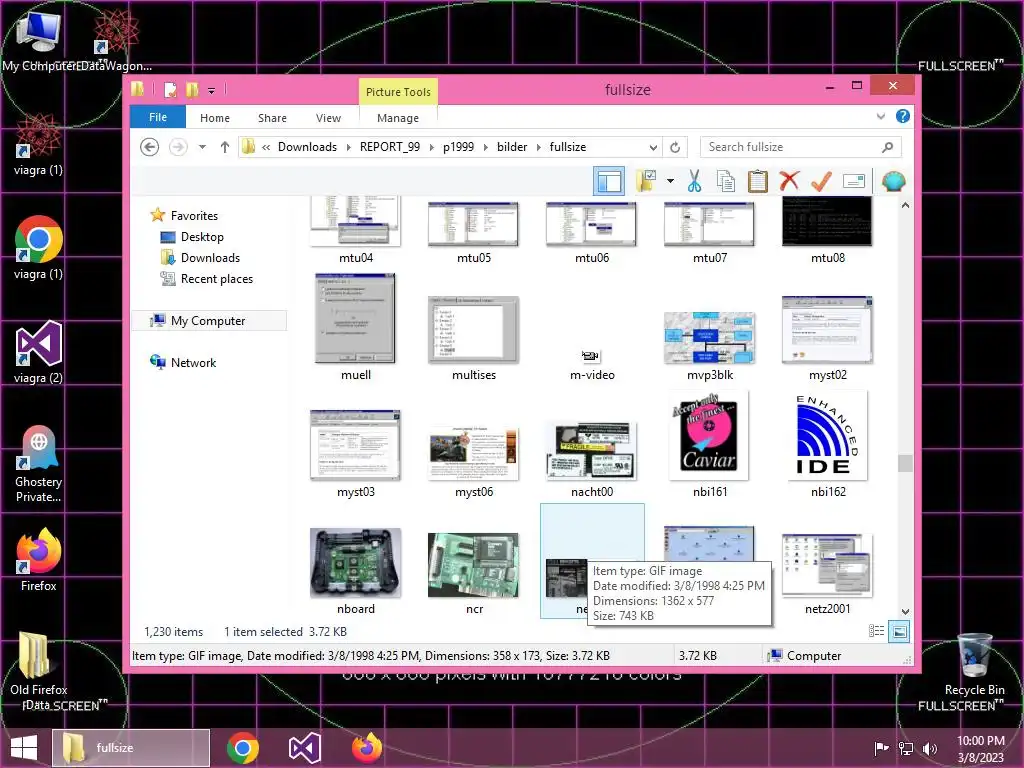The height and width of the screenshot is (768, 1024).
Task: Open the Manage tab under Picture Tools
Action: pyautogui.click(x=398, y=118)
